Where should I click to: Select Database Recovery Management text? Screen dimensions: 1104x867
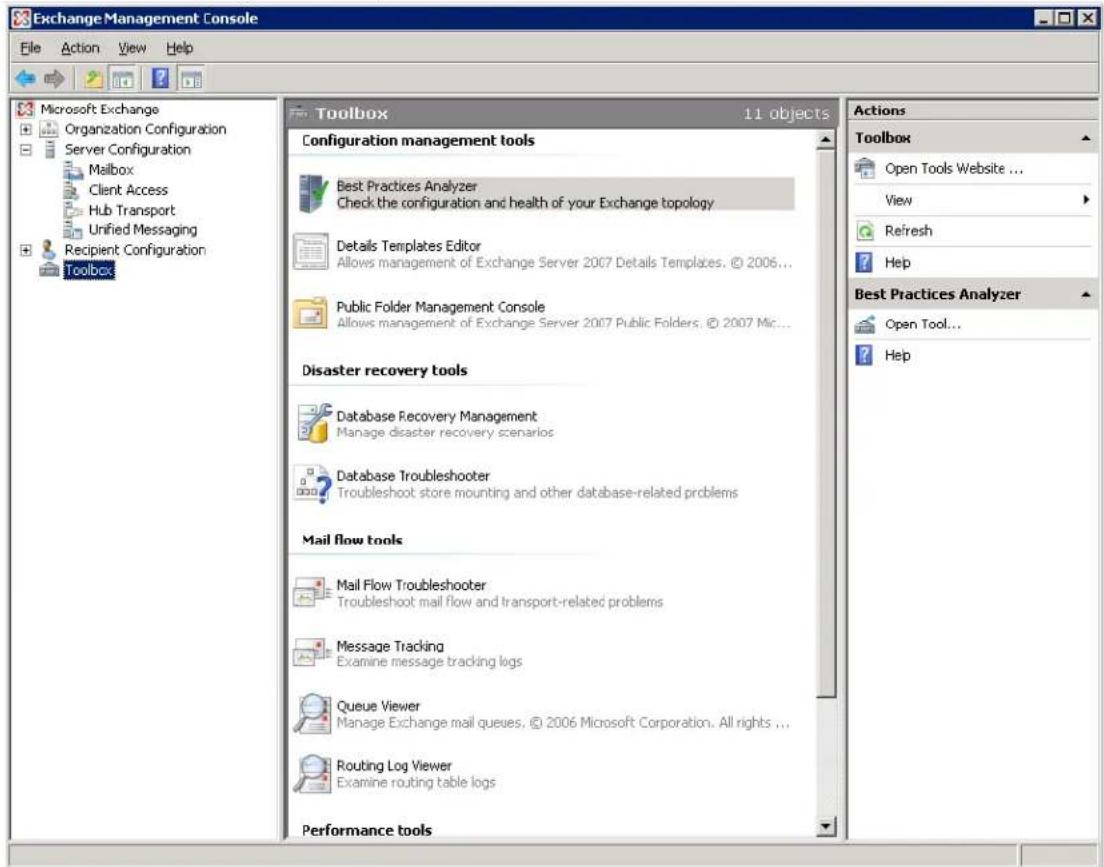437,416
